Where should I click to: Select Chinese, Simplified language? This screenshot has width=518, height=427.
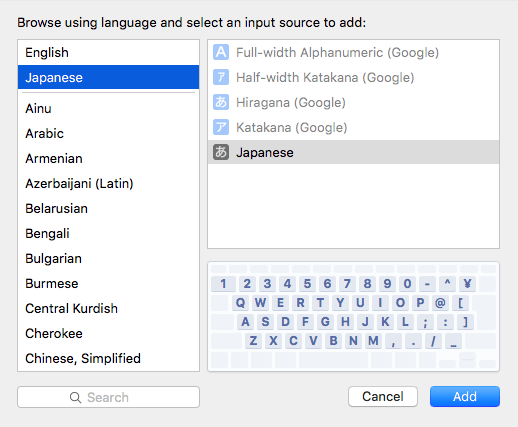point(108,358)
